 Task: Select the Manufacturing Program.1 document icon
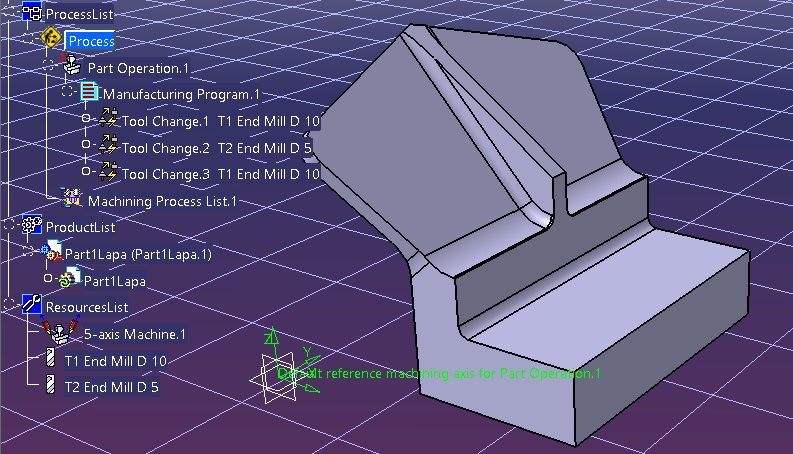pos(90,93)
